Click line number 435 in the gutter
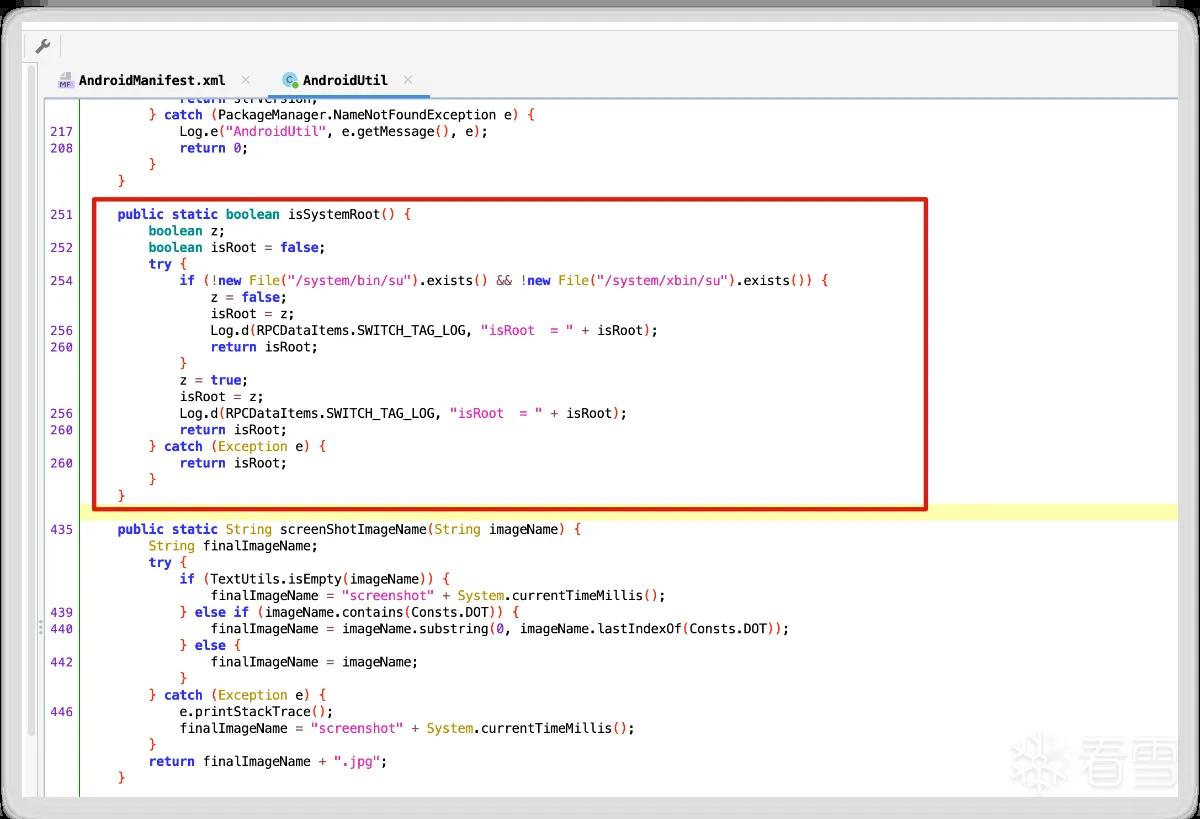 pos(61,529)
